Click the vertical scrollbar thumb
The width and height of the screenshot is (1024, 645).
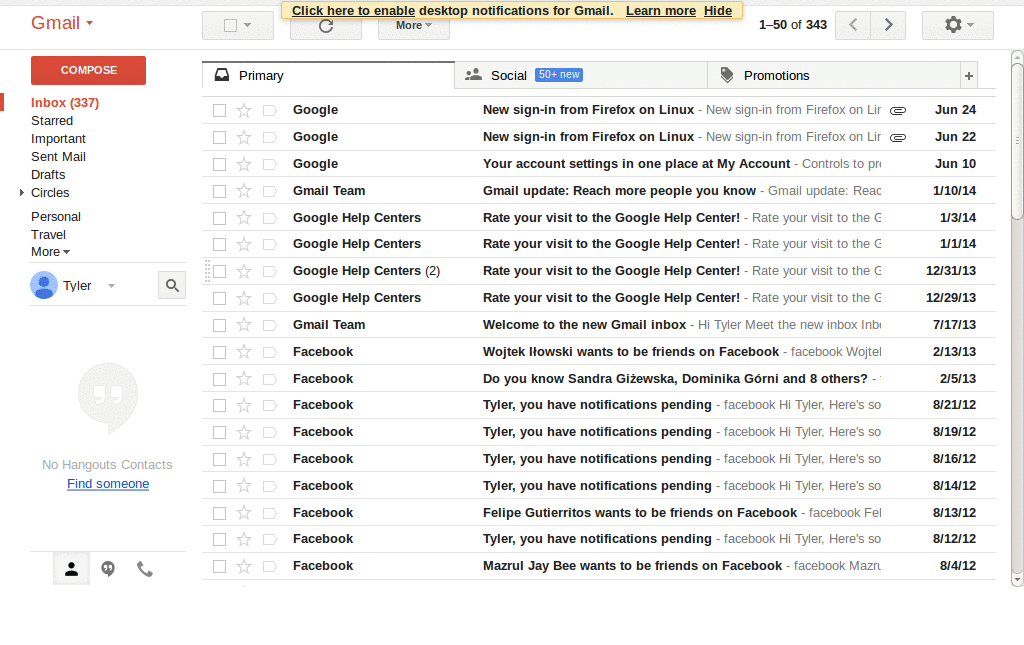point(1017,142)
